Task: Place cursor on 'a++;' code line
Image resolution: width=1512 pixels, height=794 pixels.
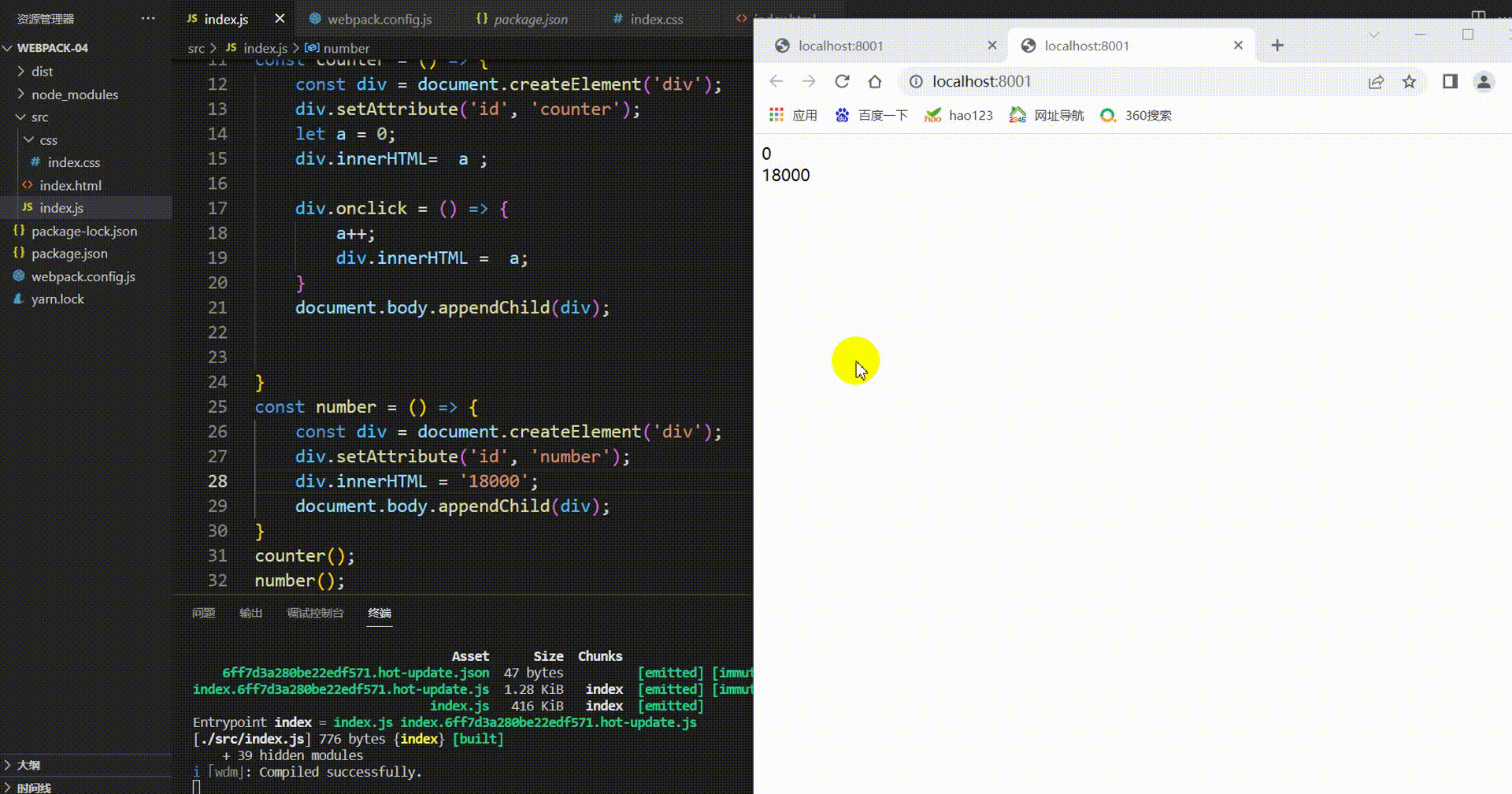Action: tap(355, 233)
